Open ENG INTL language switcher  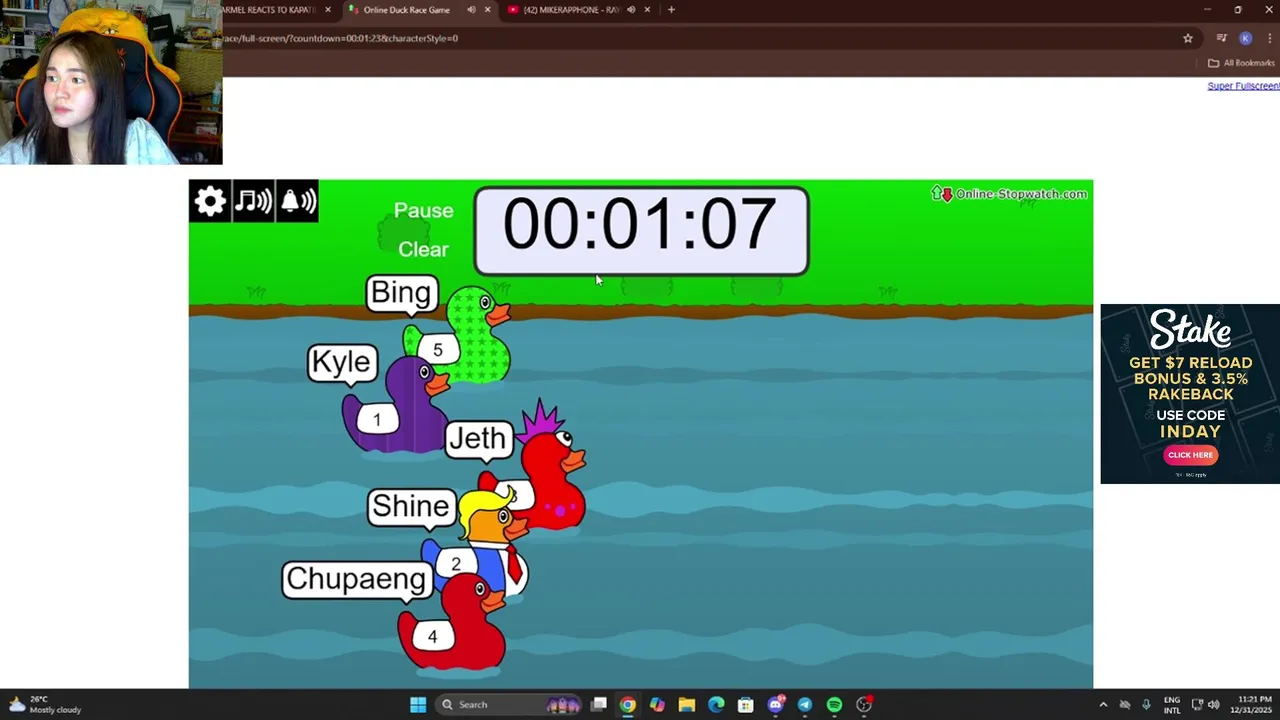click(1172, 705)
